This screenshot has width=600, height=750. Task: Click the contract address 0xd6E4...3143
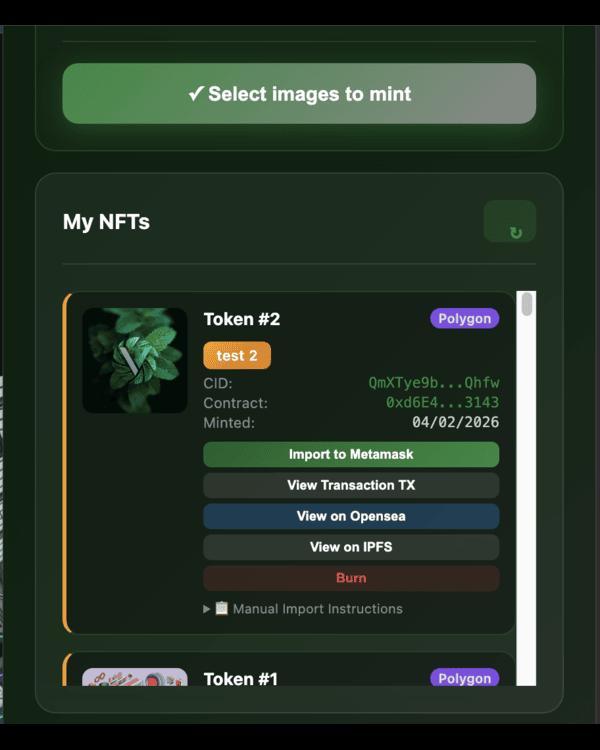(443, 403)
